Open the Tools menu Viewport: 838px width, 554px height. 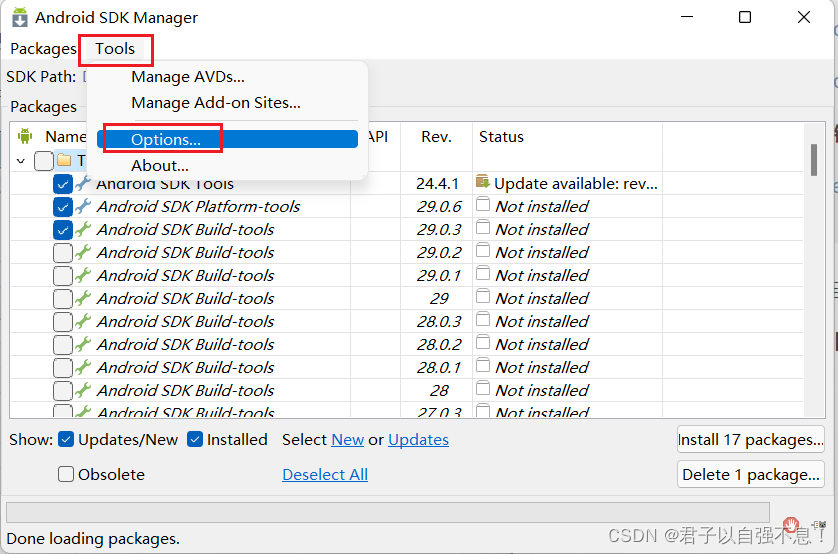tap(115, 49)
